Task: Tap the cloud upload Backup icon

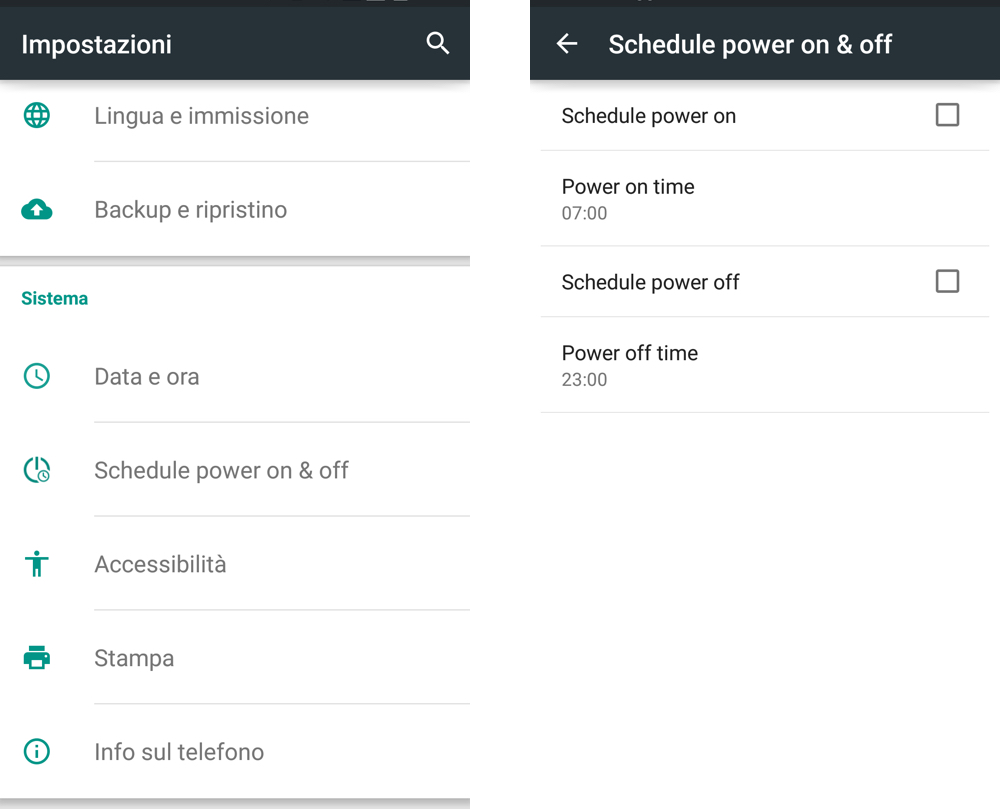Action: (37, 209)
